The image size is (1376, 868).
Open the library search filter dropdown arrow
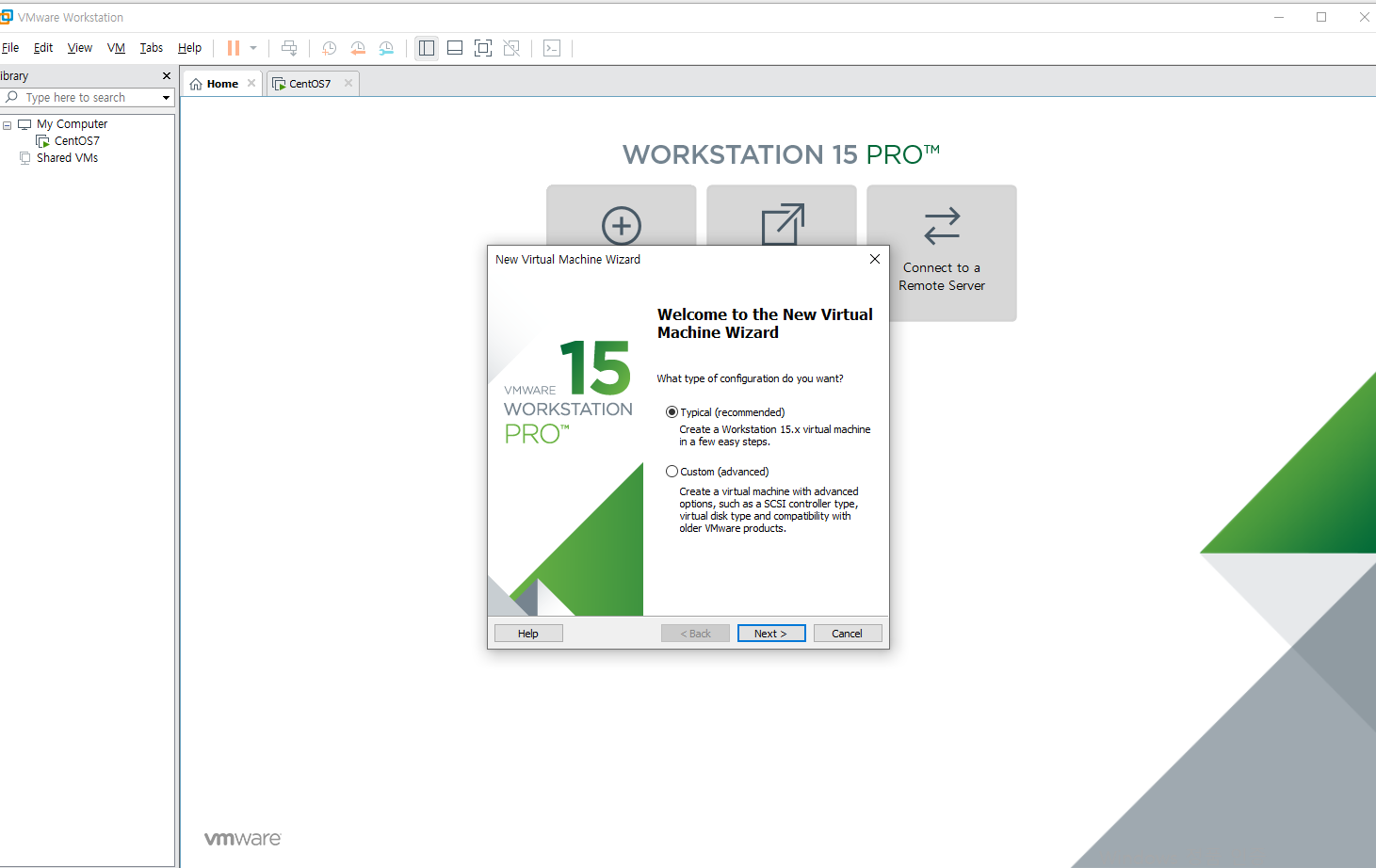(167, 98)
